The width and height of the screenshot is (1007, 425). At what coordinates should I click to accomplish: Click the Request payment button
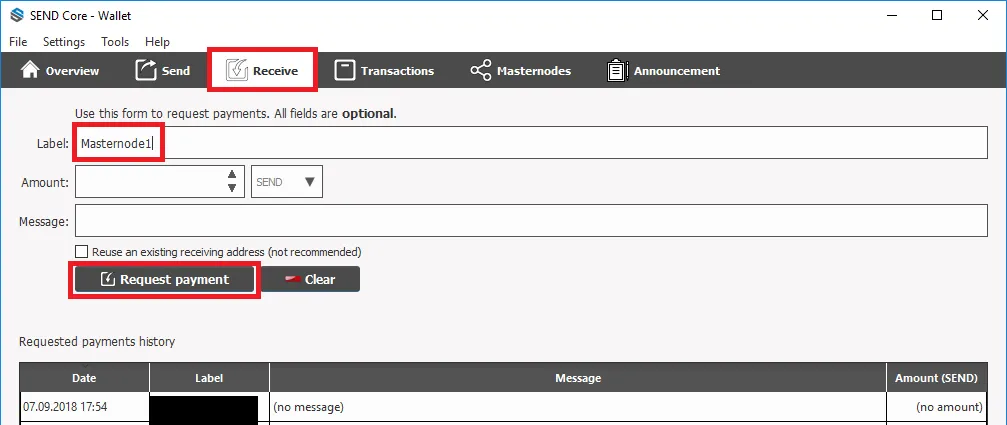click(164, 280)
